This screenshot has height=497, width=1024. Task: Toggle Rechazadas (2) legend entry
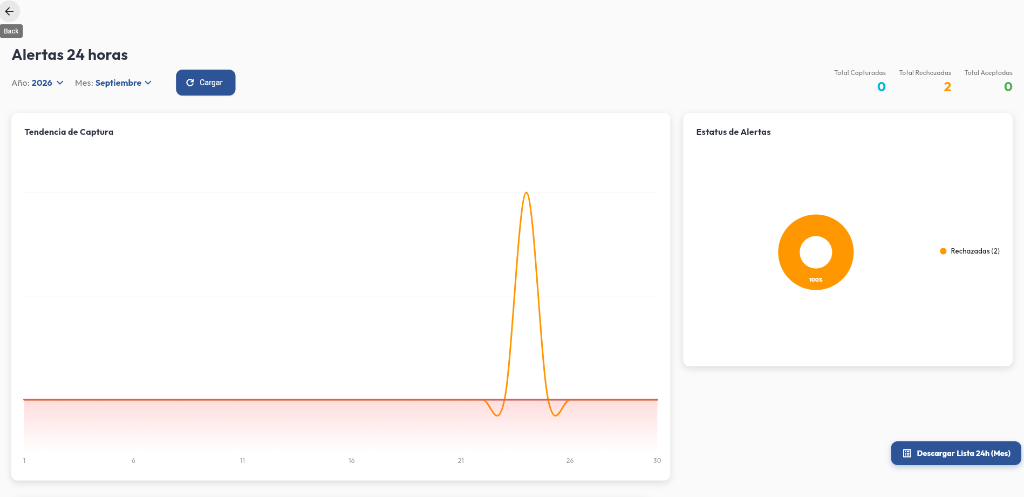(970, 251)
